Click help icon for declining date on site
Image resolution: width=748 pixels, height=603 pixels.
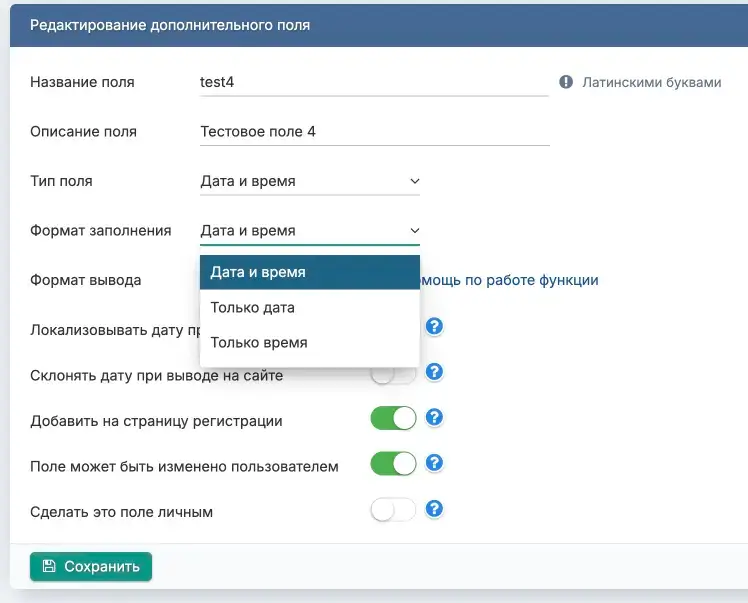(x=434, y=372)
